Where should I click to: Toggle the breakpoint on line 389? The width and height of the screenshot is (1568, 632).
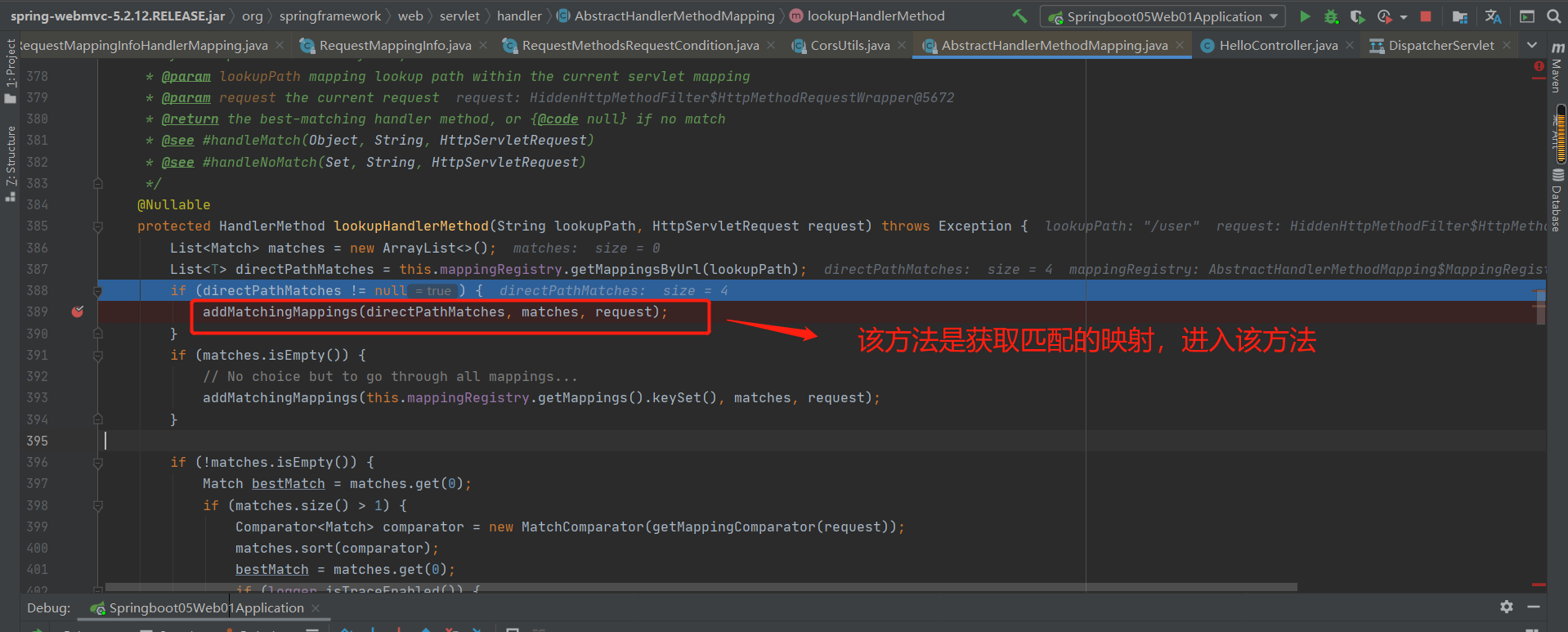78,312
